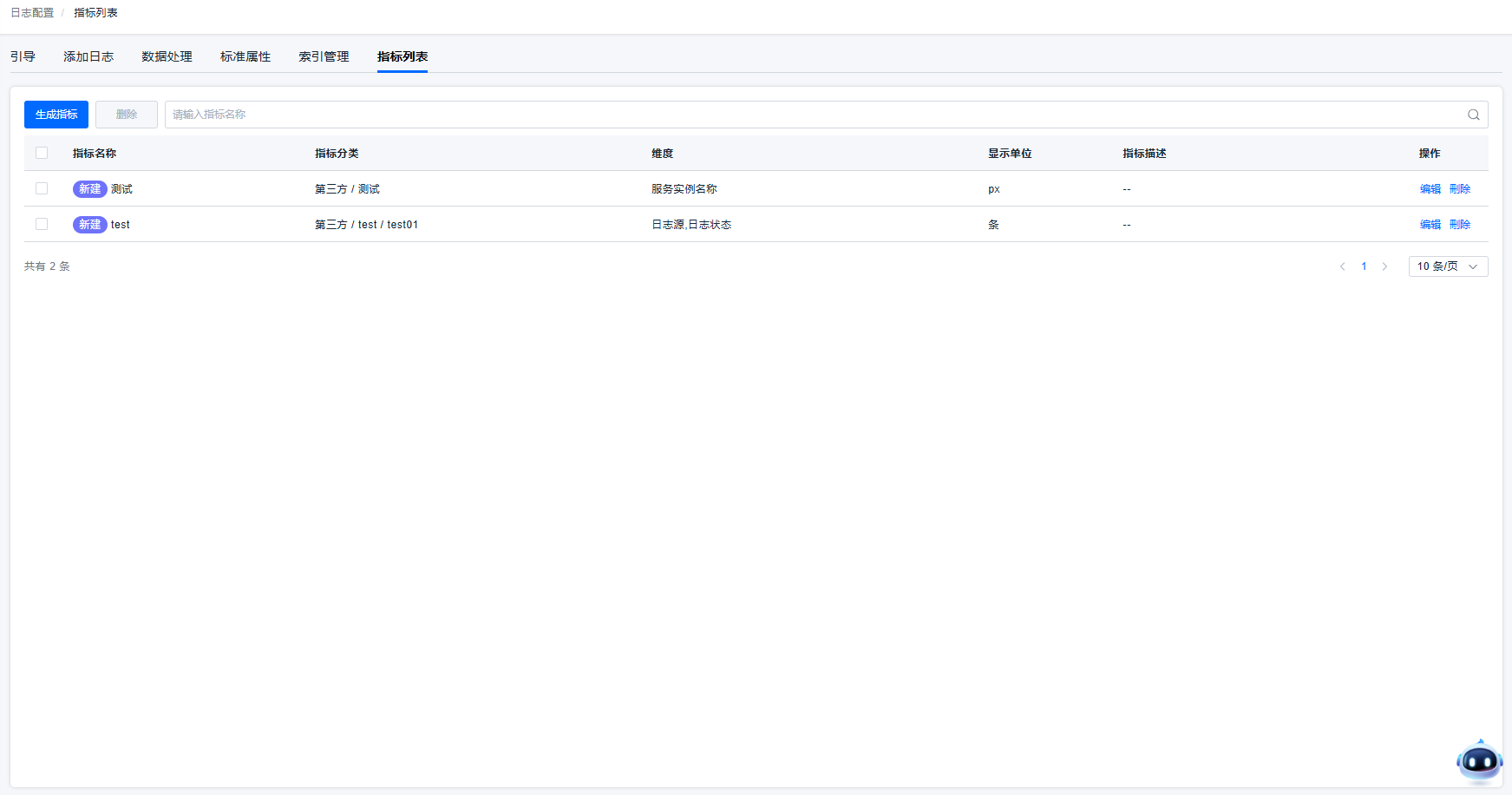Open the 添加日志 tab
Image resolution: width=1512 pixels, height=795 pixels.
88,56
